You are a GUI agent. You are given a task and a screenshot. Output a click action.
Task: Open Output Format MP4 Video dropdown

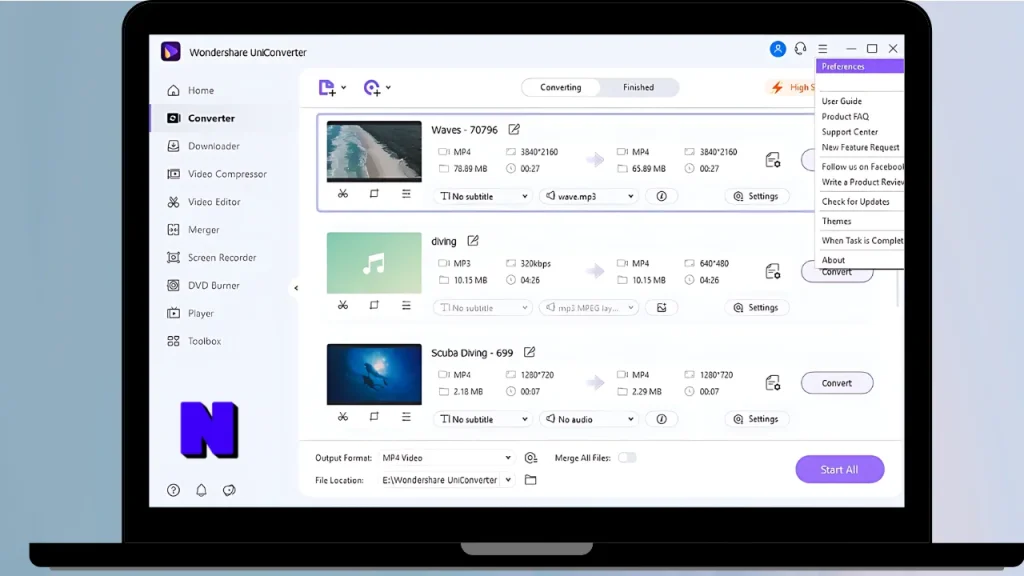tap(447, 458)
